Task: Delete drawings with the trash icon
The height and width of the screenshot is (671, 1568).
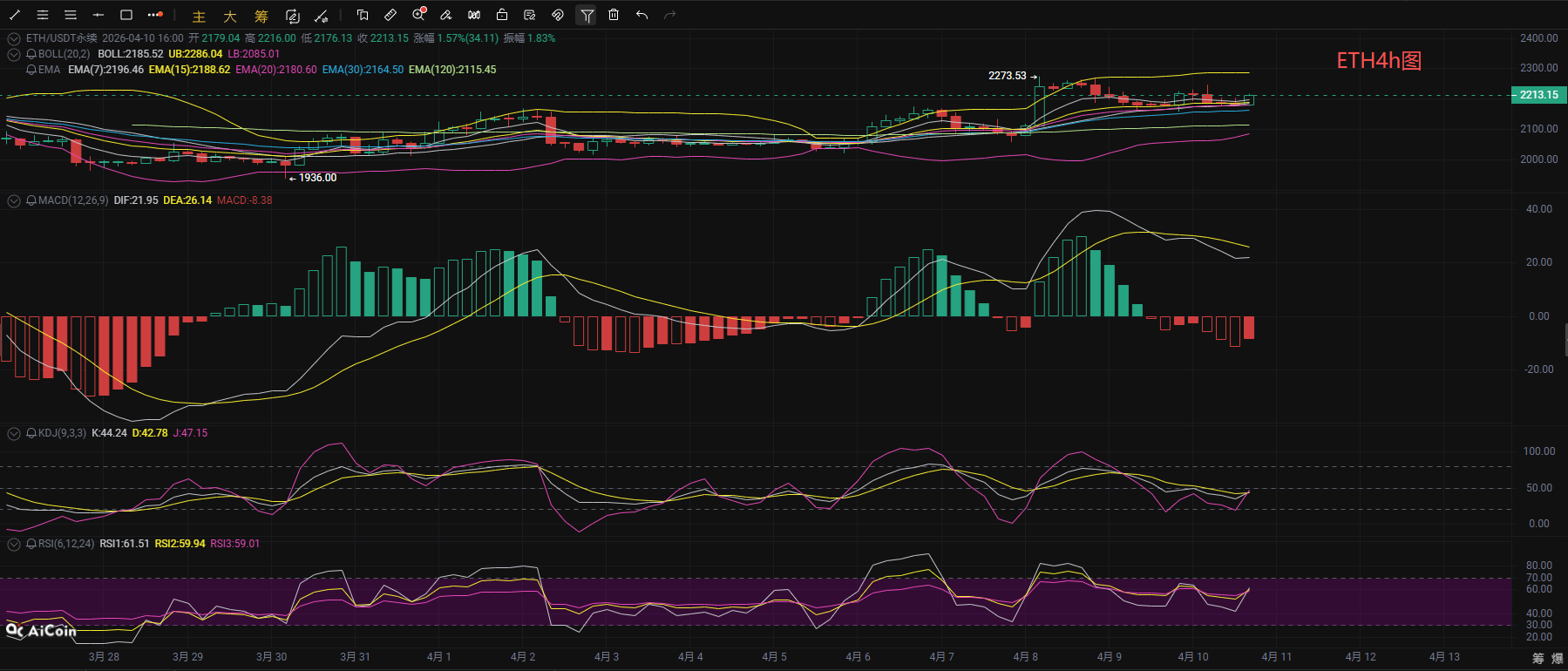Action: [614, 15]
